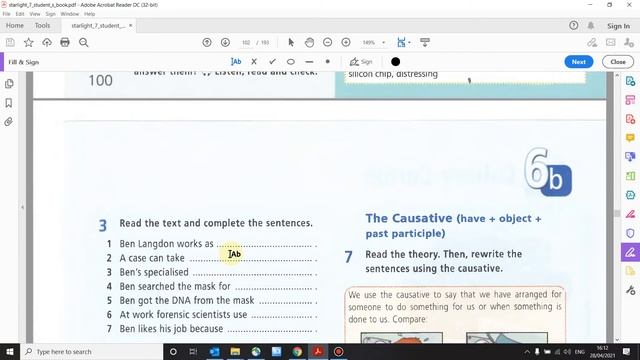Open the Comment tool in right pane
640x360 pixels.
click(x=630, y=138)
